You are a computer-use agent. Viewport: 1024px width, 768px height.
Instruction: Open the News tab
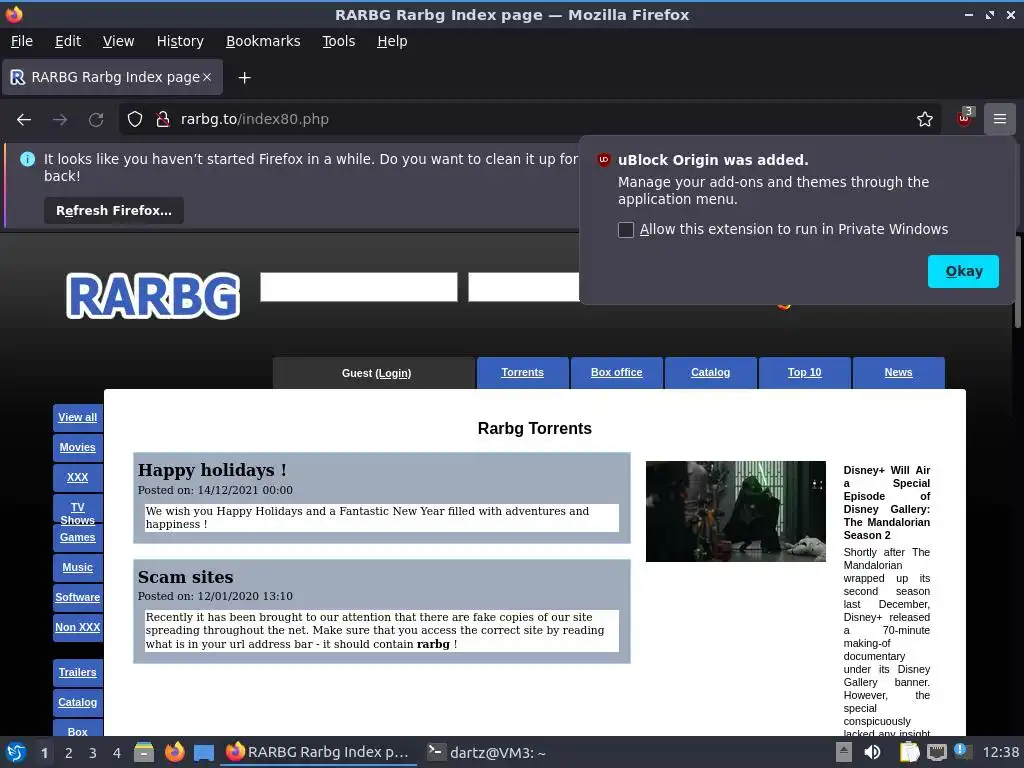pyautogui.click(x=899, y=372)
